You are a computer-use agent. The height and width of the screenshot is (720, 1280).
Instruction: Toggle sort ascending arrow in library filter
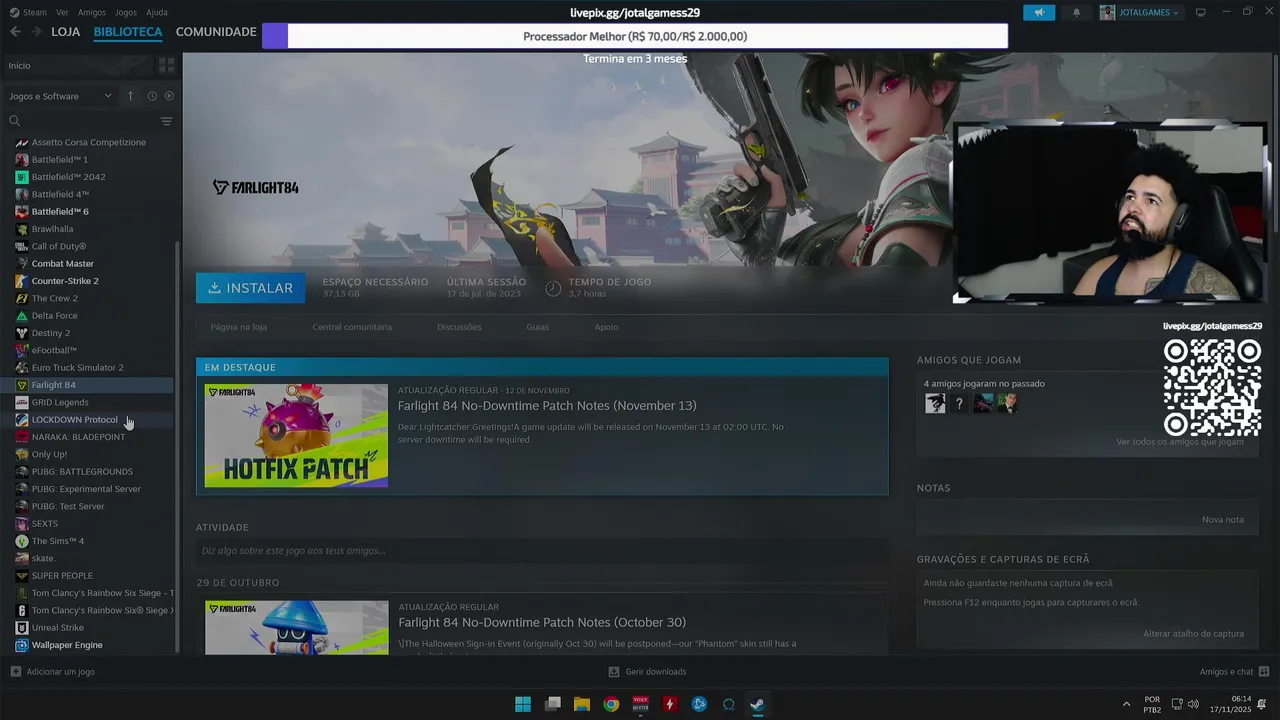130,96
